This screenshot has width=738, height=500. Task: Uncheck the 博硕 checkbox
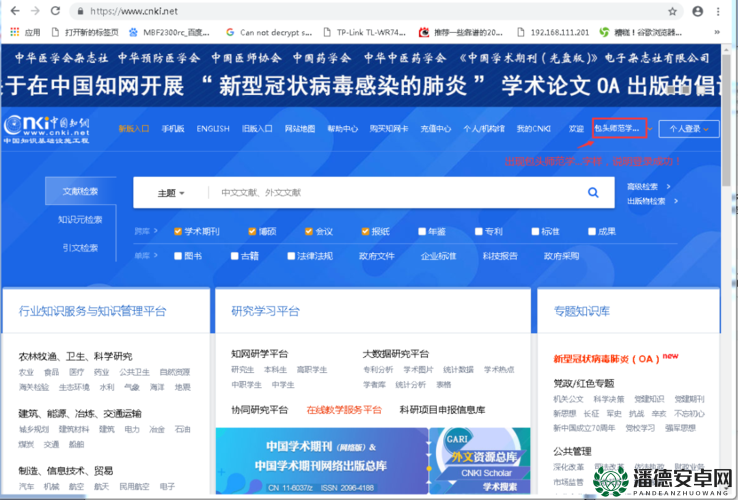click(252, 231)
